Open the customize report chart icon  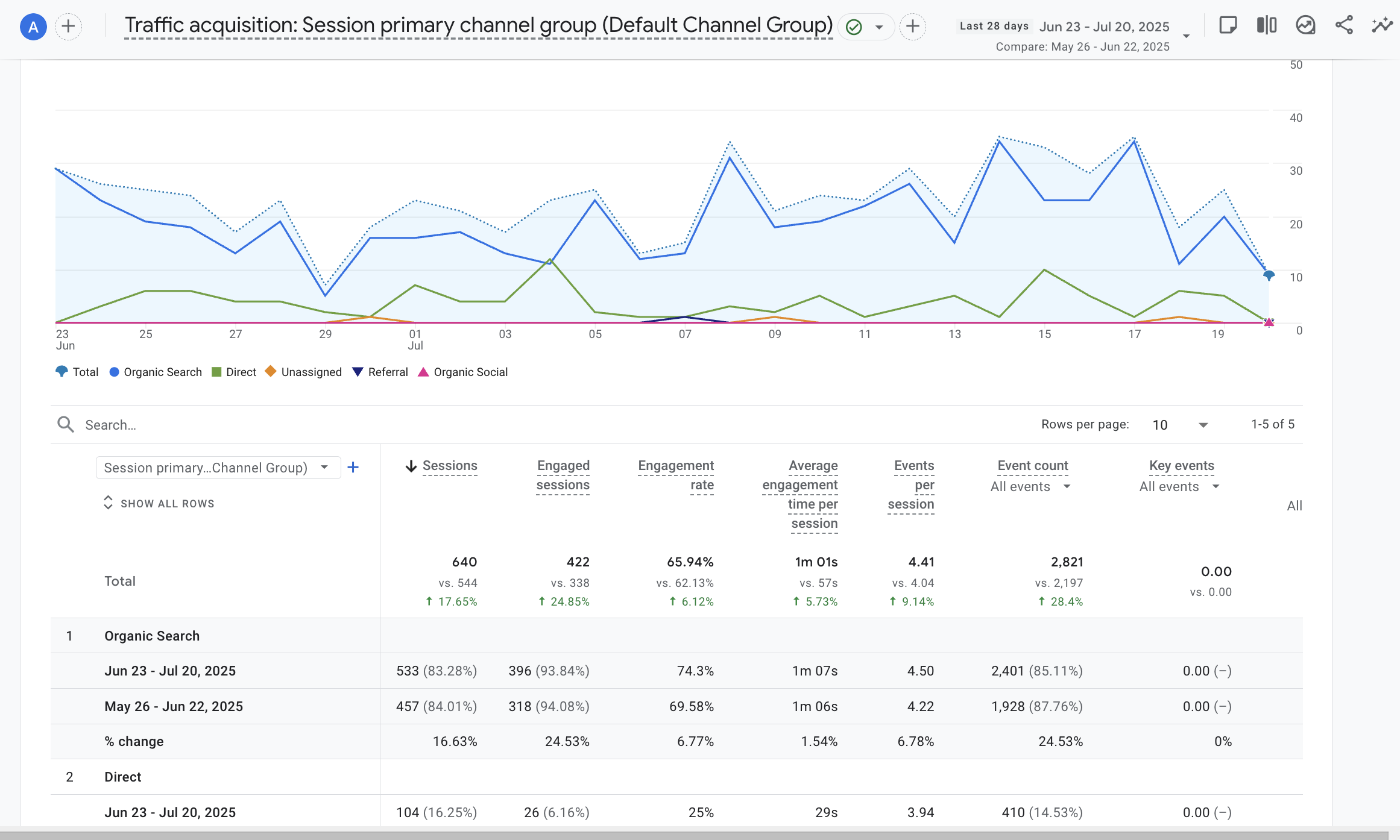[x=1305, y=25]
